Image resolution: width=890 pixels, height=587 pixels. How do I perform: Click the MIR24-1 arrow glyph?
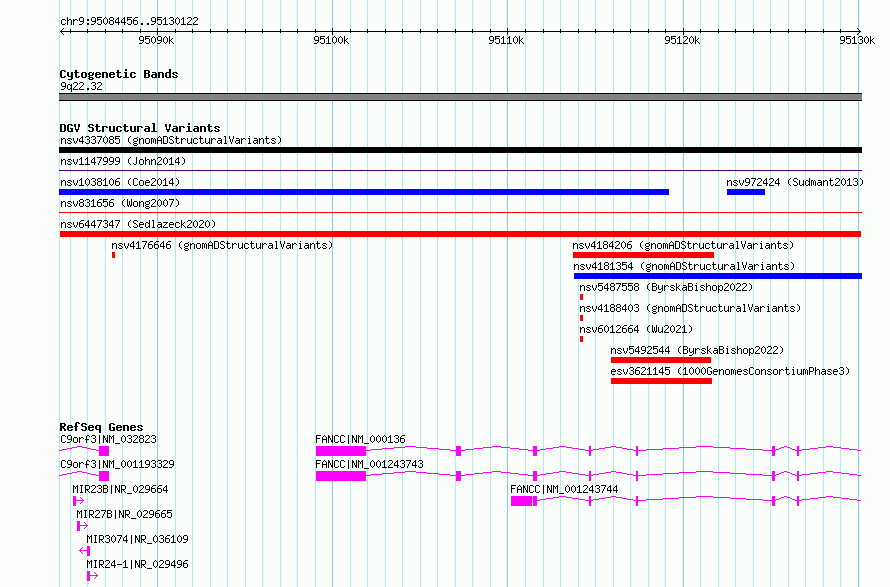point(92,576)
